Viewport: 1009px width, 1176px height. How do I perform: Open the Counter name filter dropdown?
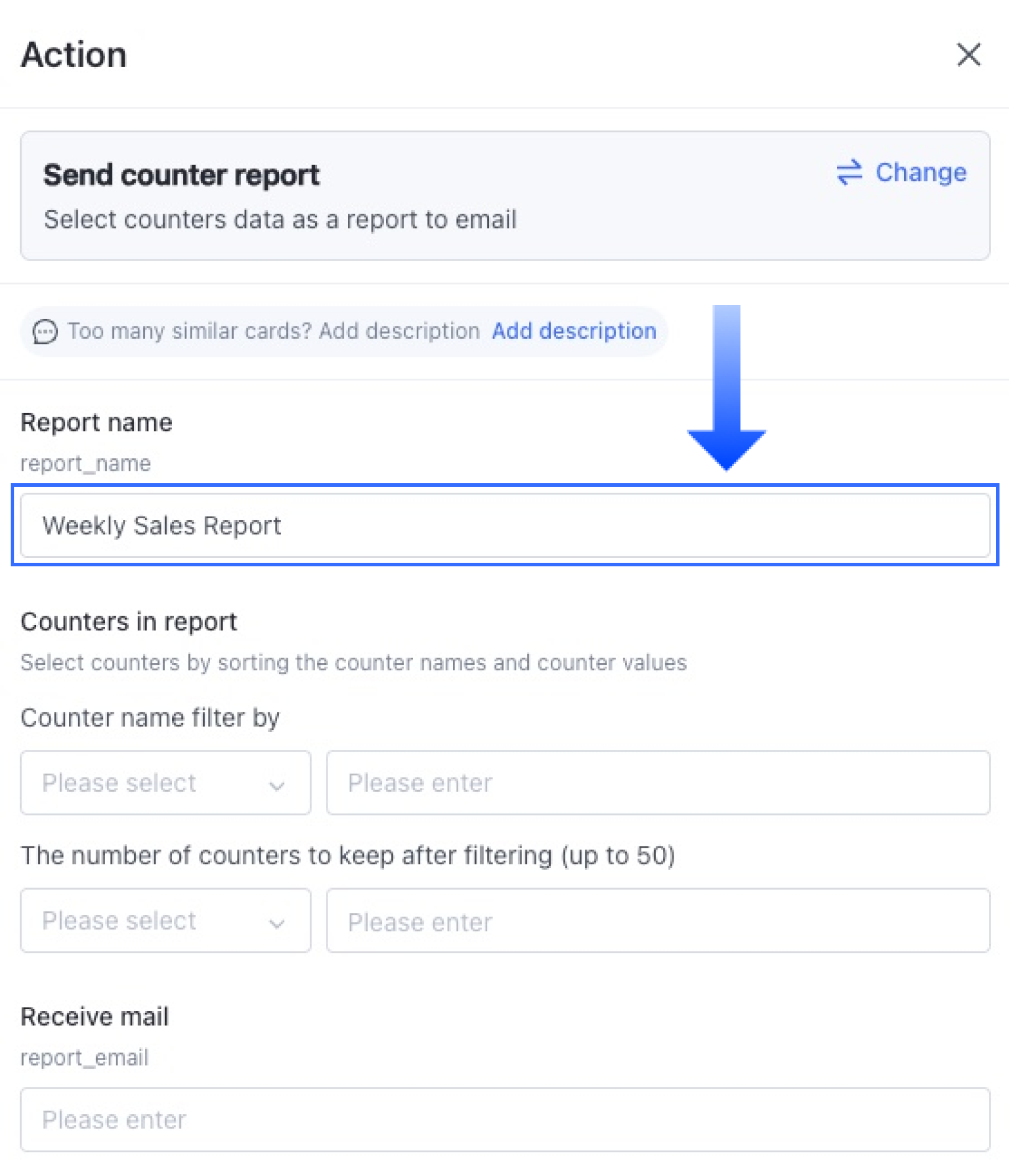coord(166,782)
